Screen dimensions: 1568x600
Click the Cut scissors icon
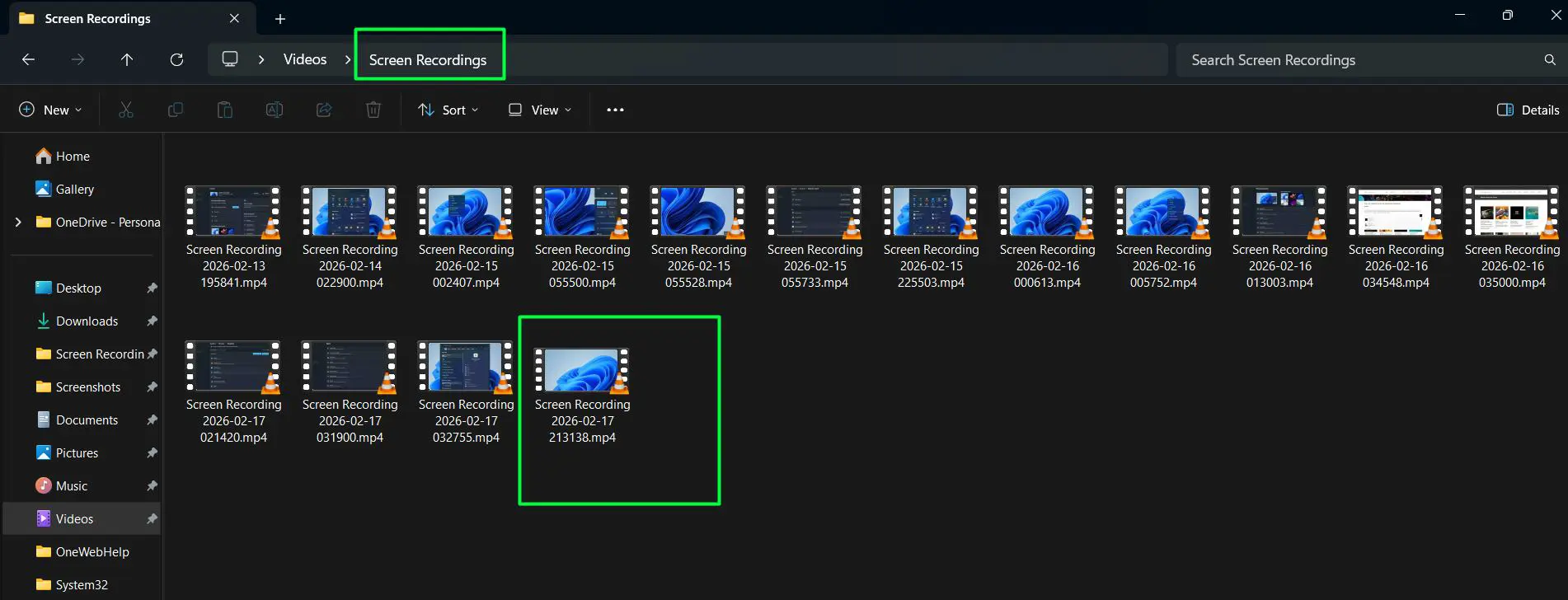[126, 110]
